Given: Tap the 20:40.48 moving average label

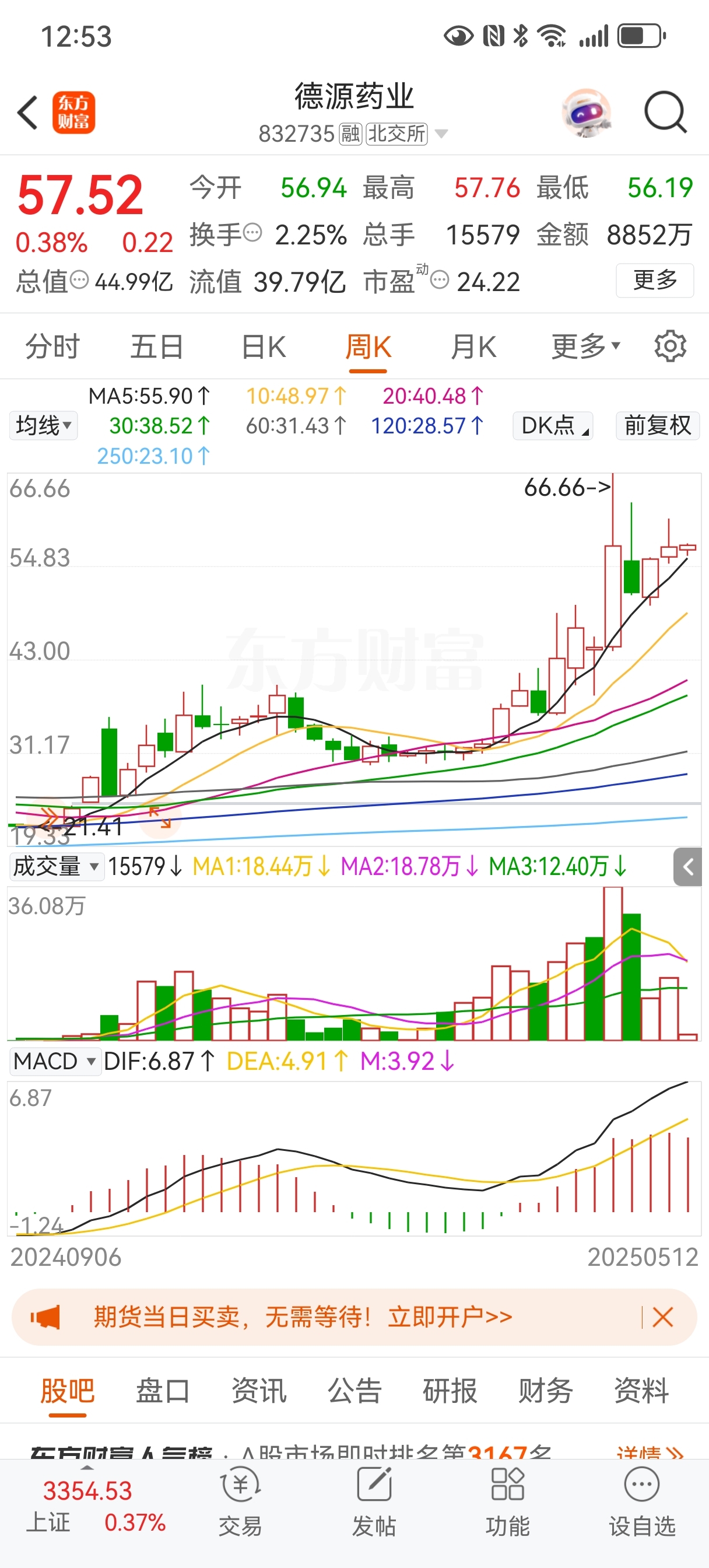Looking at the screenshot, I should tap(433, 396).
